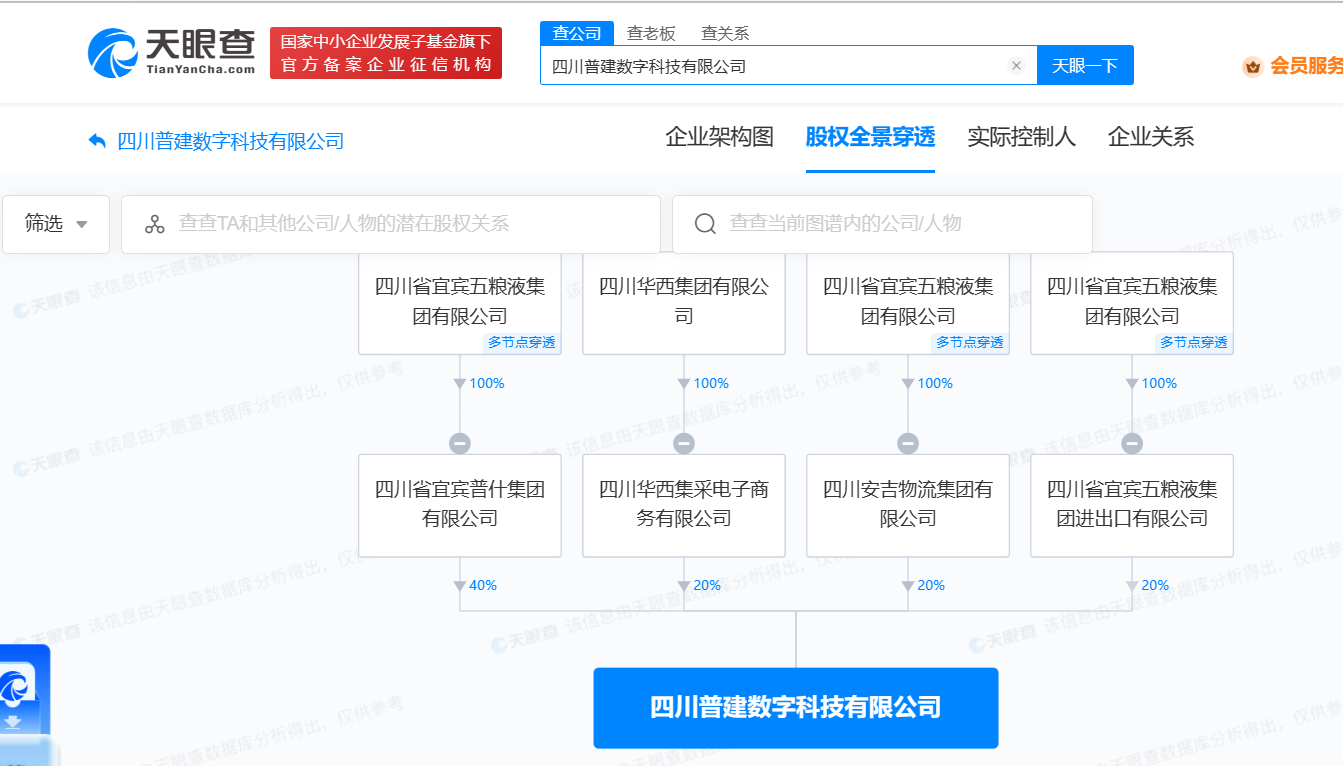Click 多节点穿透 above 四川安吉物流集团
The image size is (1343, 766).
pos(969,342)
